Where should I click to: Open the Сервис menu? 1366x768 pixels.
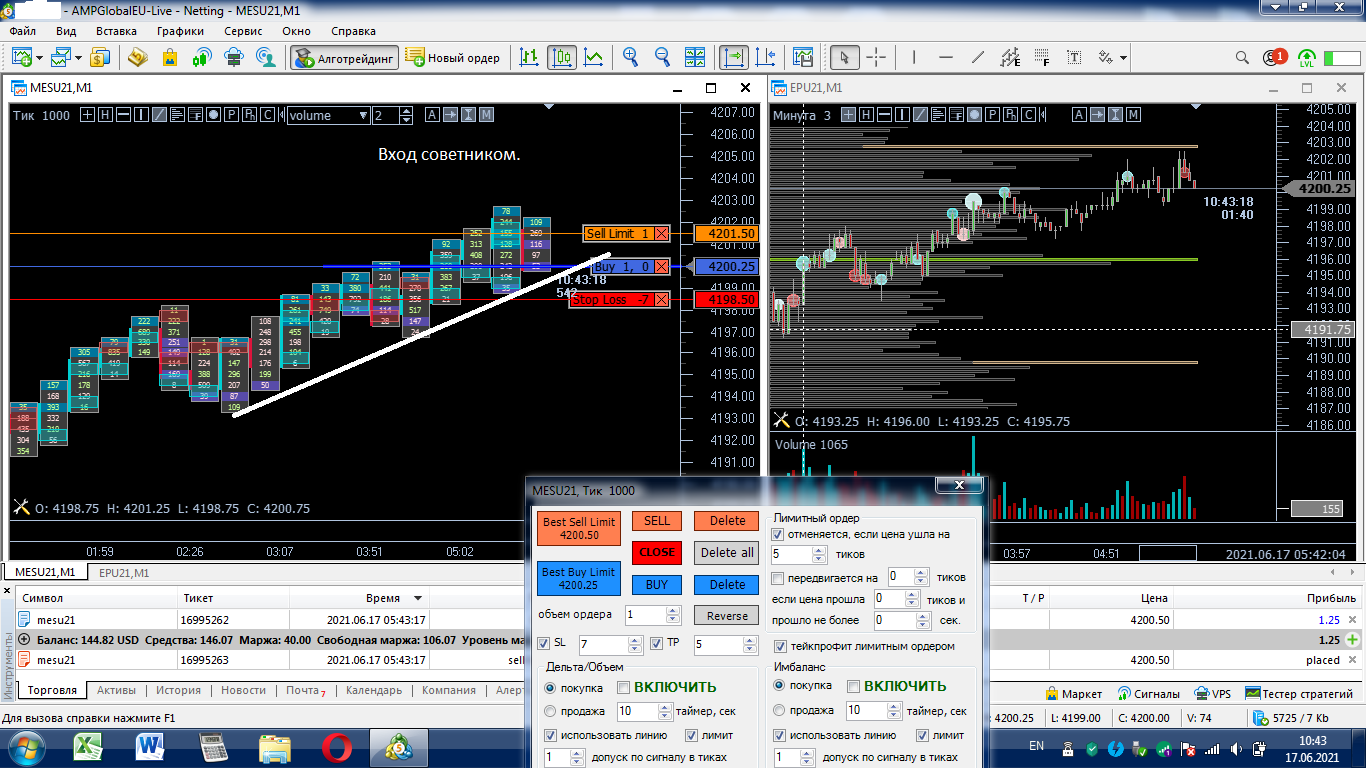[244, 31]
